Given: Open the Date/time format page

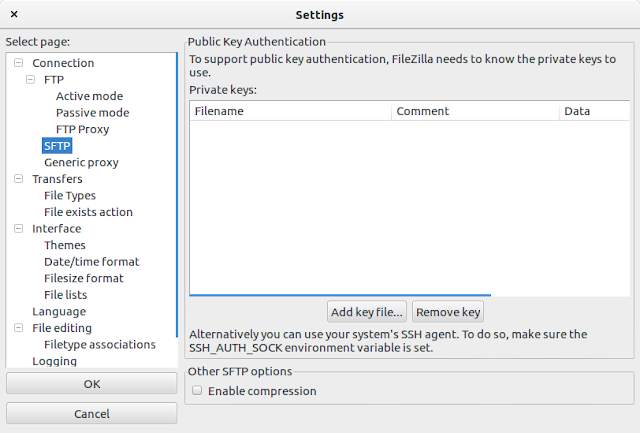Looking at the screenshot, I should click(x=91, y=262).
